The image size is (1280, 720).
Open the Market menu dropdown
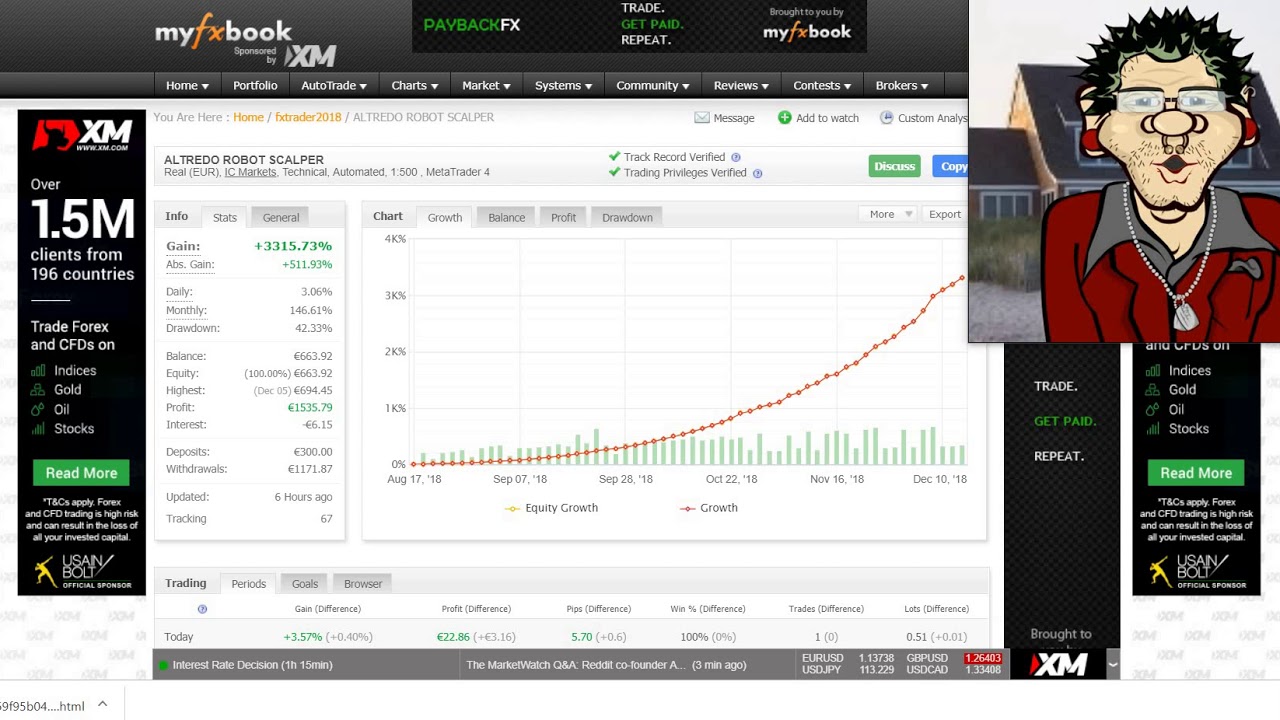click(x=486, y=86)
